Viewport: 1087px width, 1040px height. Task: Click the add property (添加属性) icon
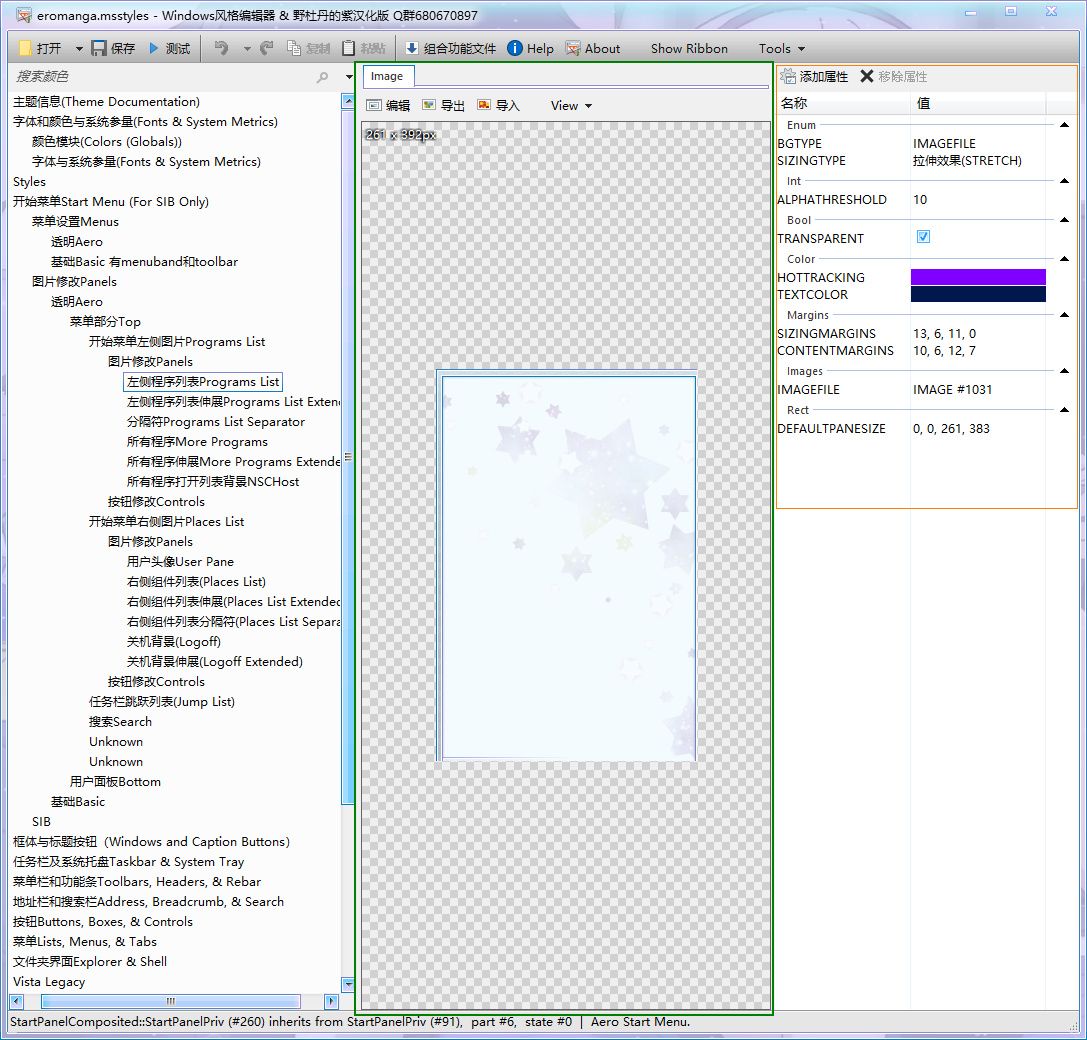point(788,76)
